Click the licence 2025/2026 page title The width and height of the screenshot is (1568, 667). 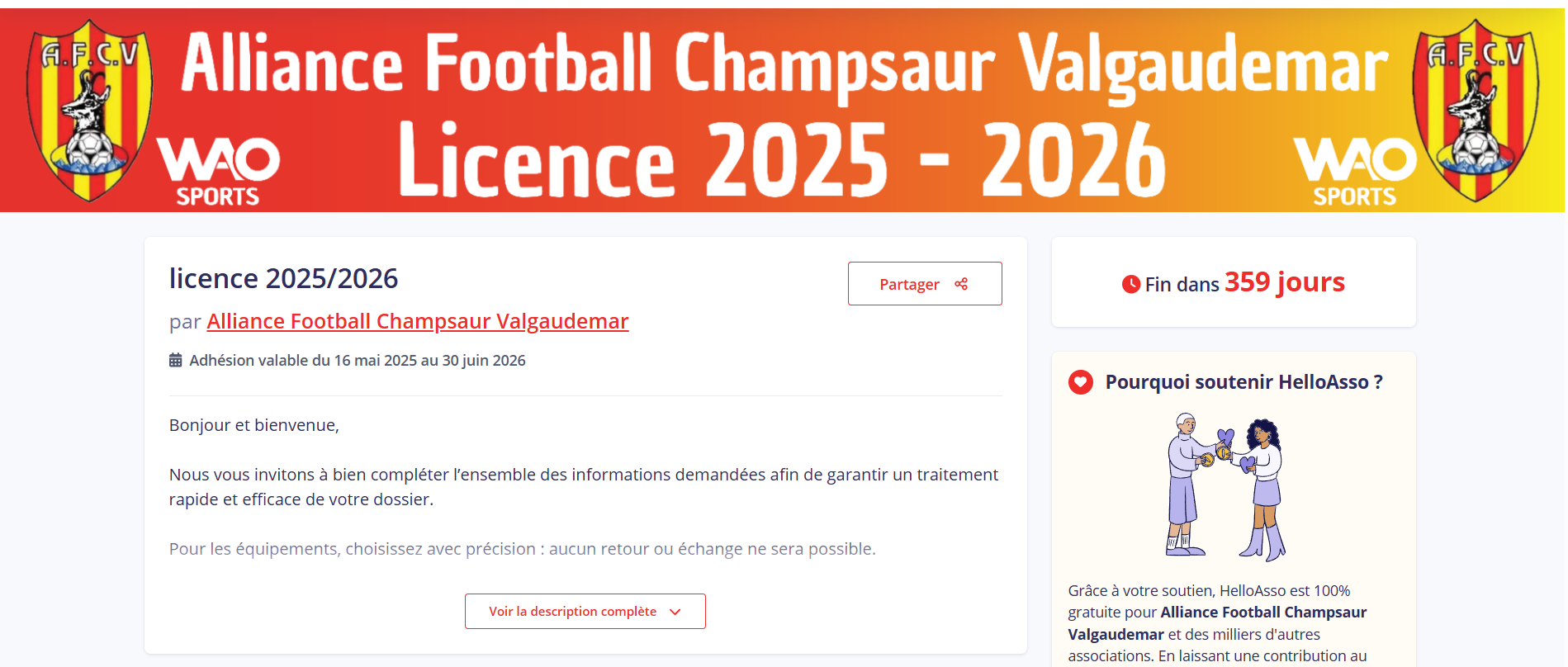[283, 279]
